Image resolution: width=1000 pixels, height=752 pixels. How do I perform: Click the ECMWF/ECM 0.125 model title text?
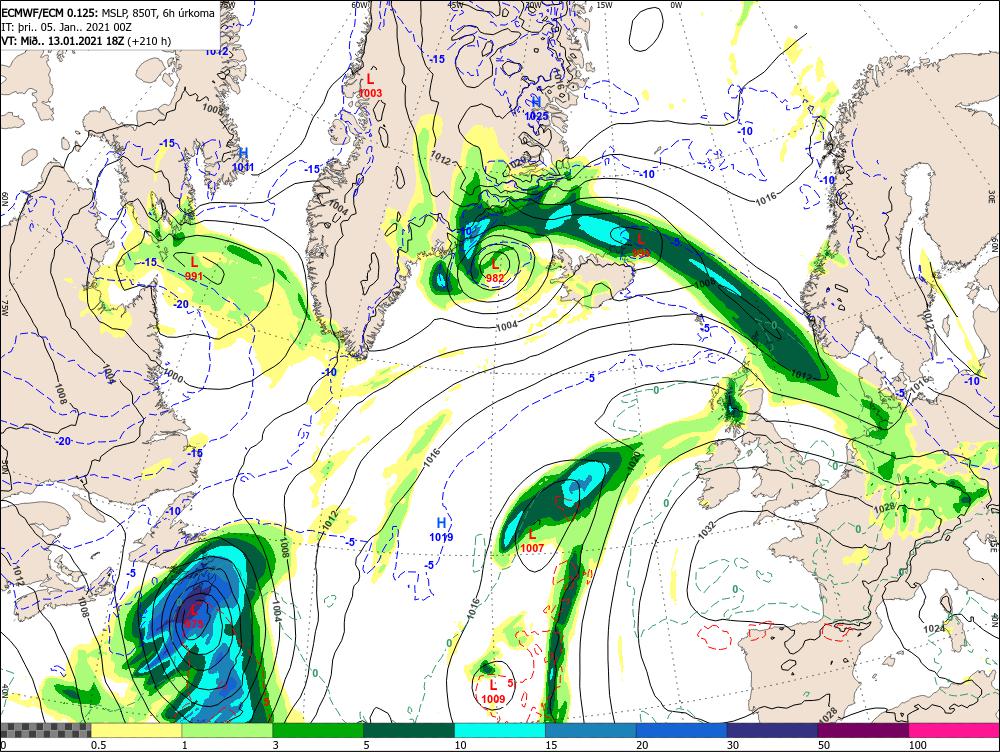click(x=50, y=13)
